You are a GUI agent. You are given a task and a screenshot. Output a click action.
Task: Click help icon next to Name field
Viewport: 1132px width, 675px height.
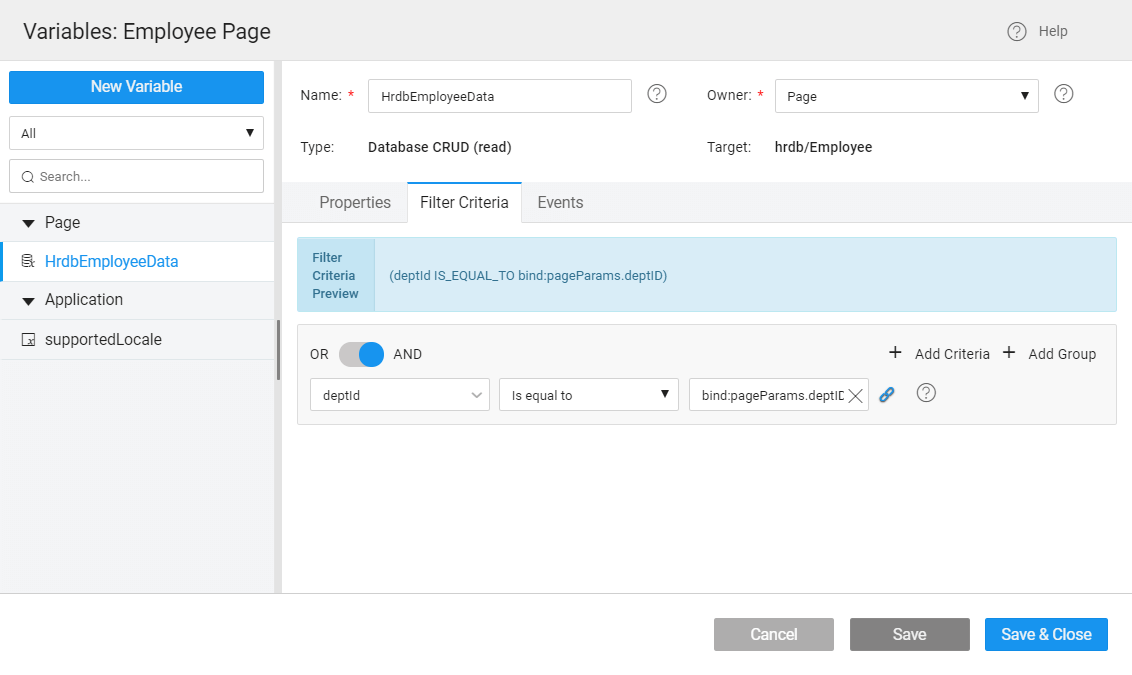[x=656, y=94]
